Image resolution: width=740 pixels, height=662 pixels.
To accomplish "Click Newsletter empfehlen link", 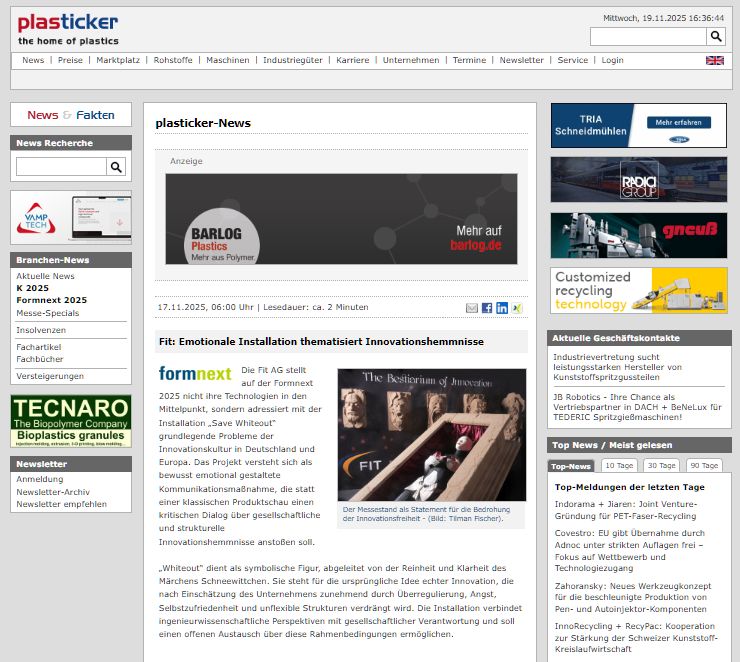I will (61, 504).
